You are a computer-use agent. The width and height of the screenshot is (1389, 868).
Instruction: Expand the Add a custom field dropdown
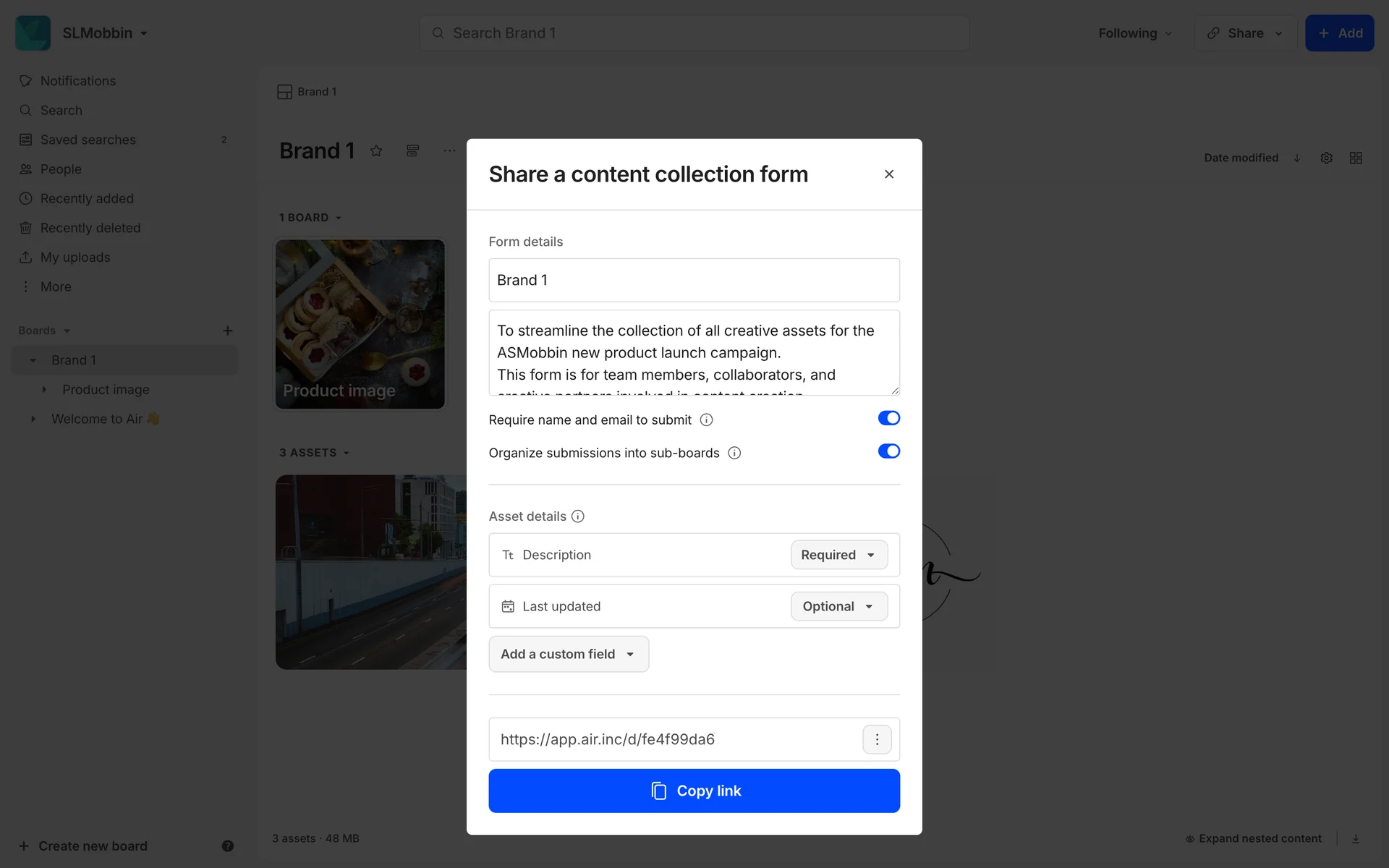pyautogui.click(x=569, y=654)
